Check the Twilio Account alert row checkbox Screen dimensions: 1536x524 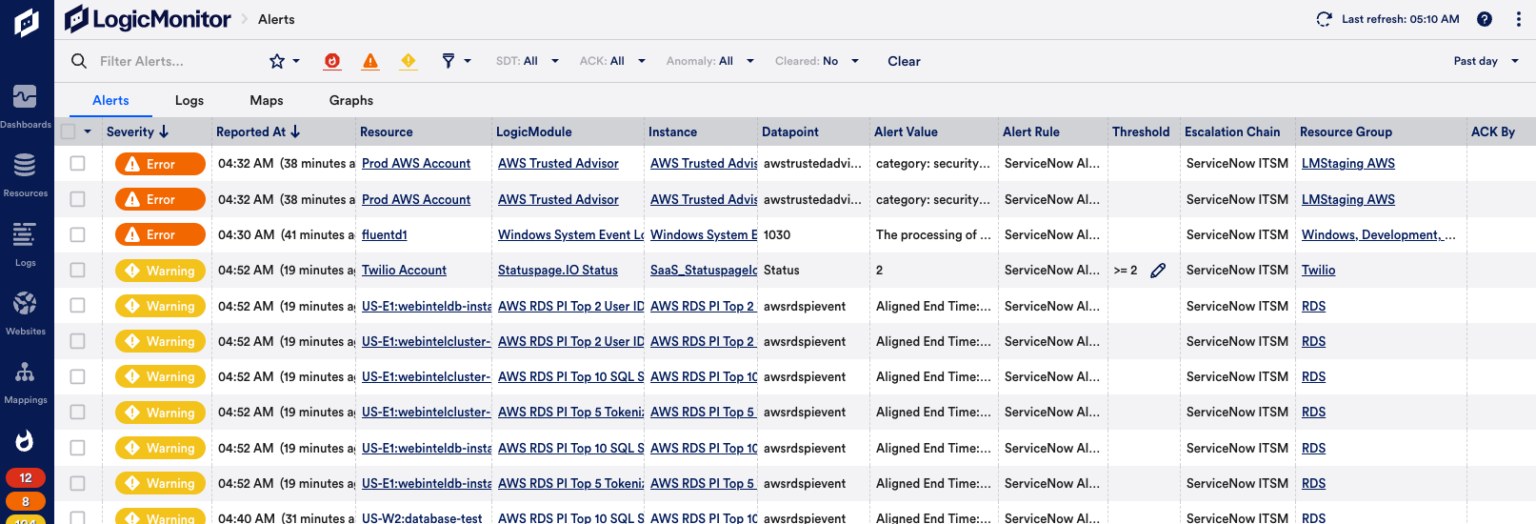77,270
